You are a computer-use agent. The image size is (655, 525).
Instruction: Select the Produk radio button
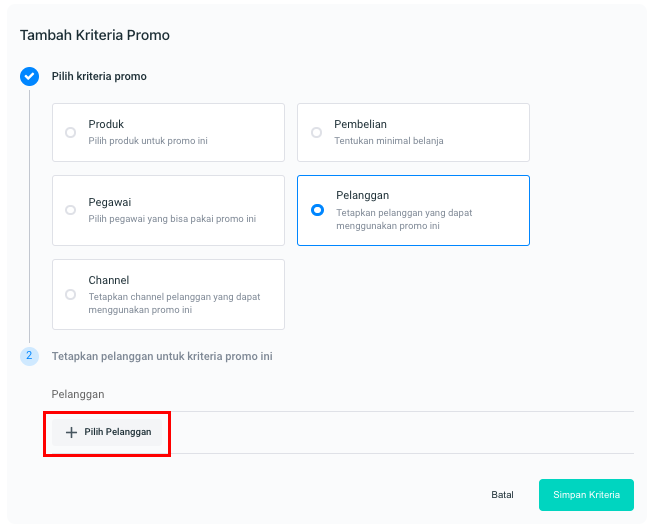70,132
